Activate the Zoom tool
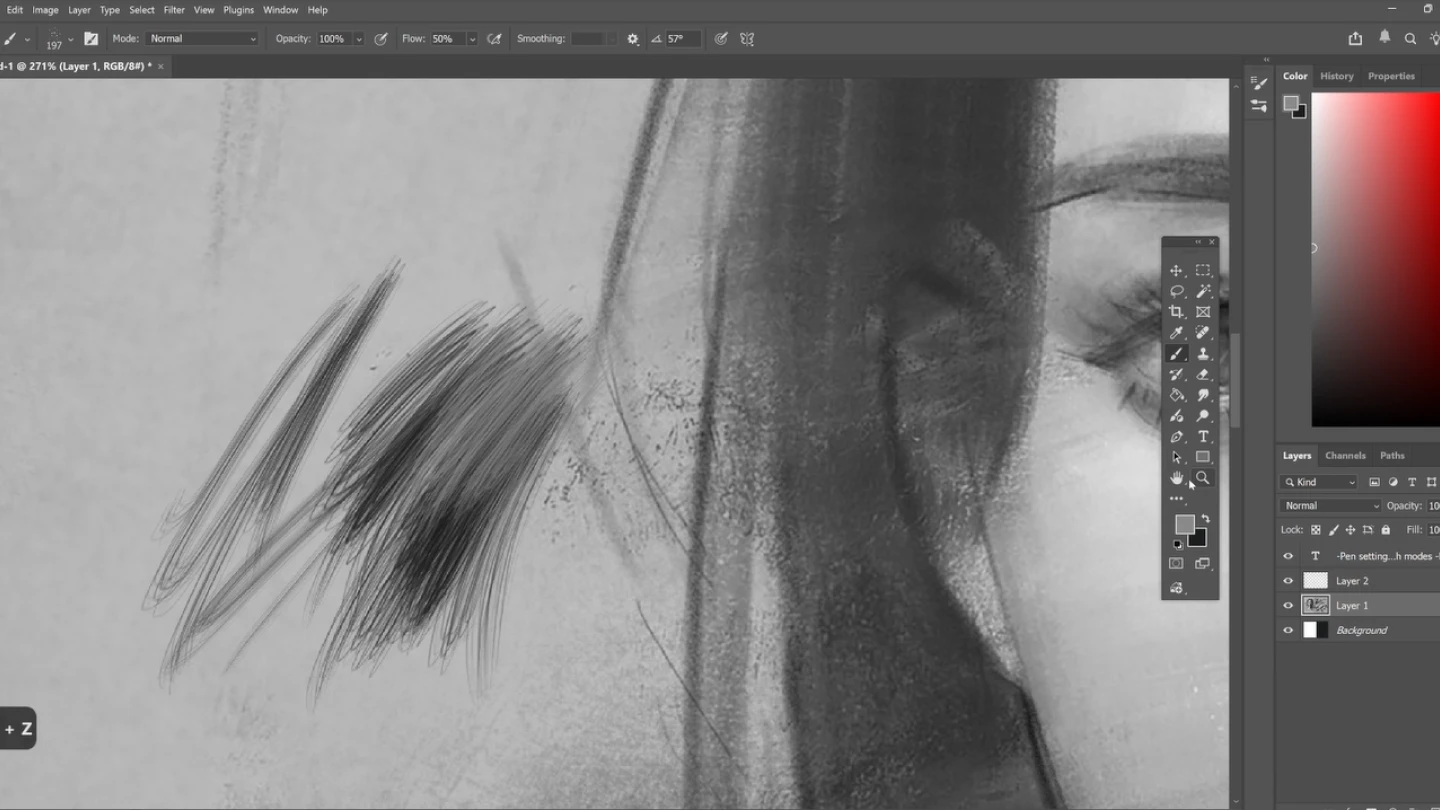Viewport: 1440px width, 810px height. 1203,478
